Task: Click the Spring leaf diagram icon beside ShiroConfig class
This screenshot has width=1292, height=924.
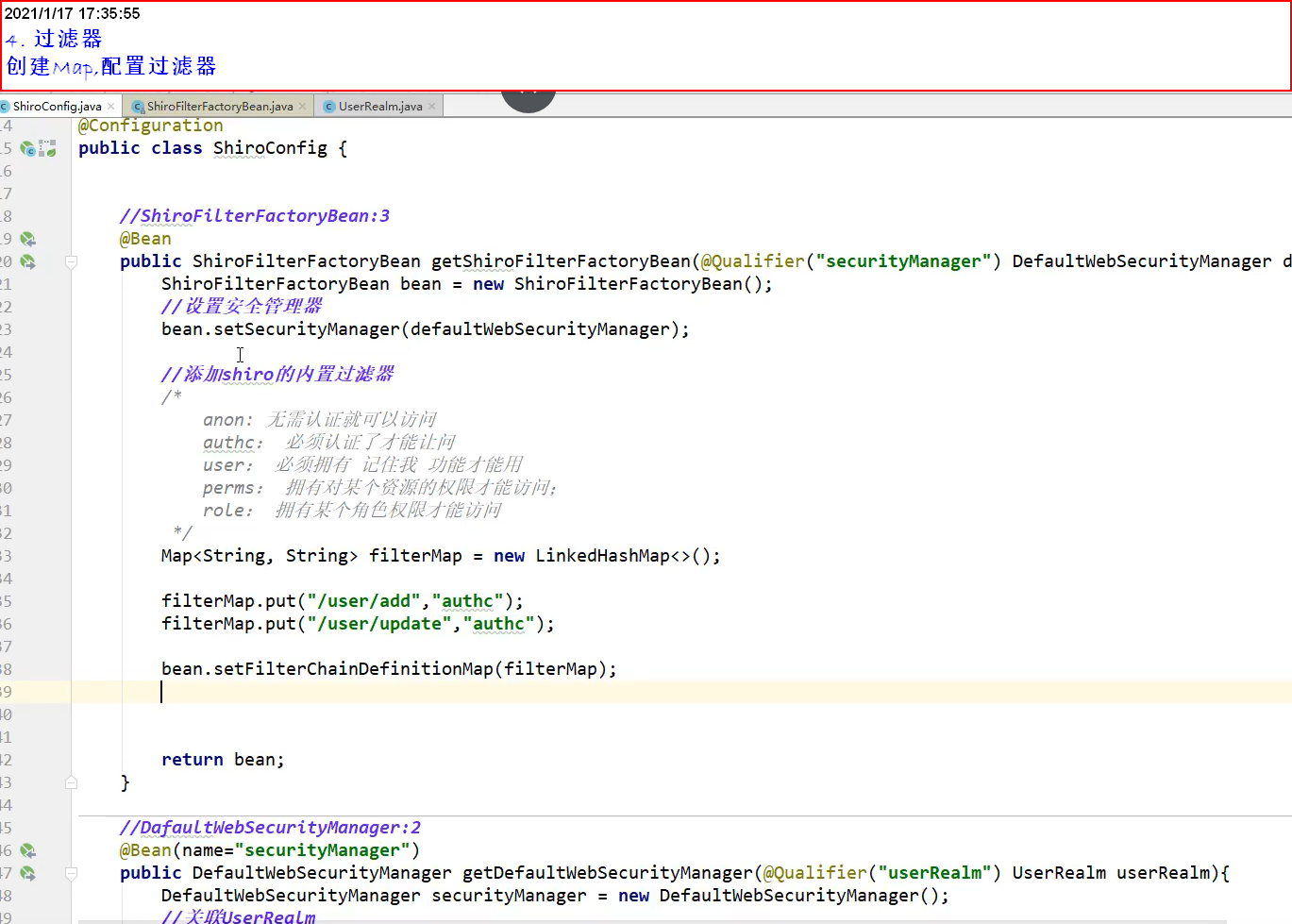Action: (47, 148)
